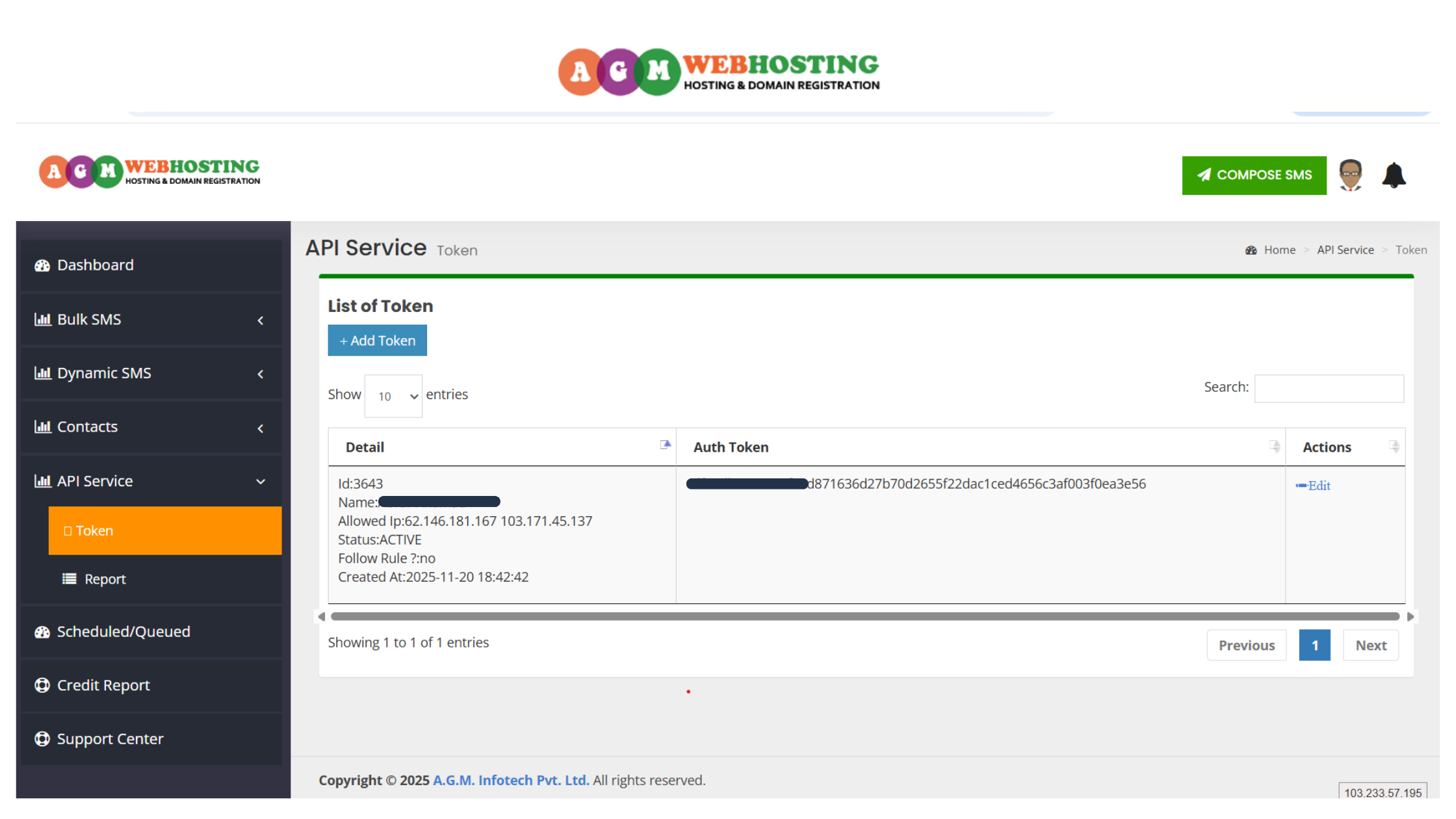This screenshot has height=819, width=1456.
Task: Click the notification bell icon
Action: (1393, 175)
